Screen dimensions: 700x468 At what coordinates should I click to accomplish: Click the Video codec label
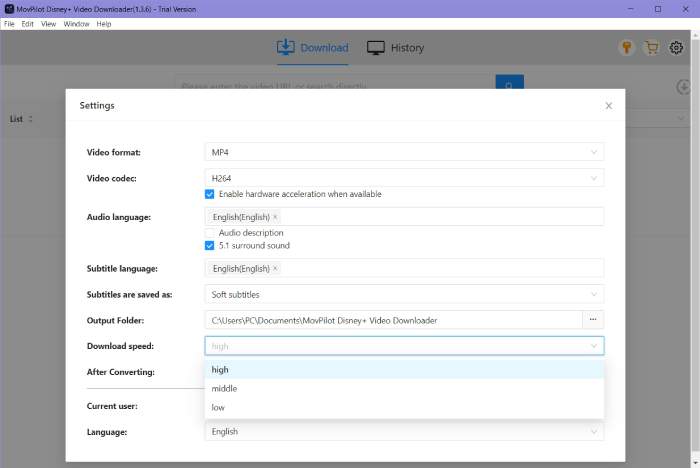(112, 178)
